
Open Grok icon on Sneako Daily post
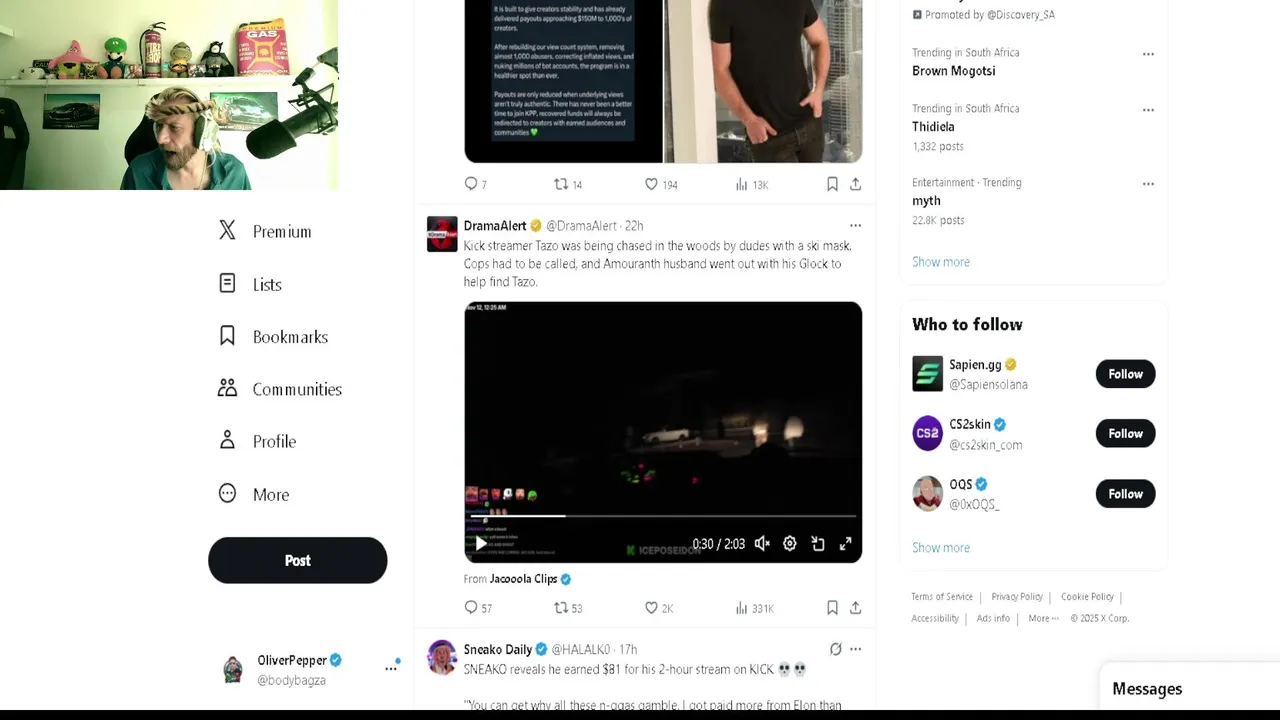836,649
